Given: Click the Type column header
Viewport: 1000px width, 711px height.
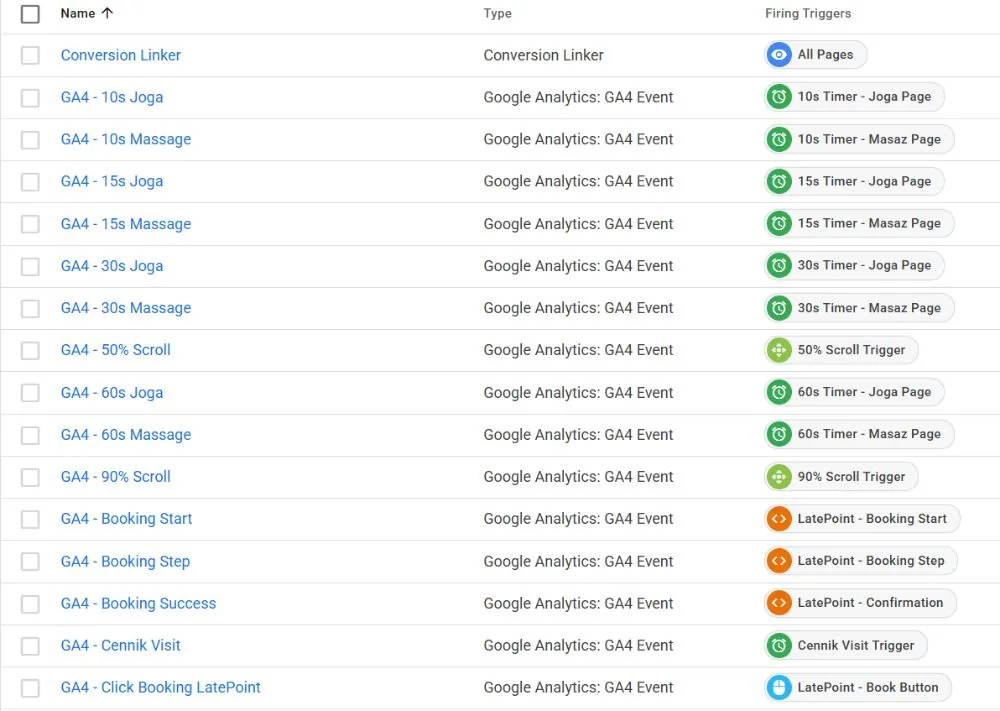Looking at the screenshot, I should tap(497, 13).
